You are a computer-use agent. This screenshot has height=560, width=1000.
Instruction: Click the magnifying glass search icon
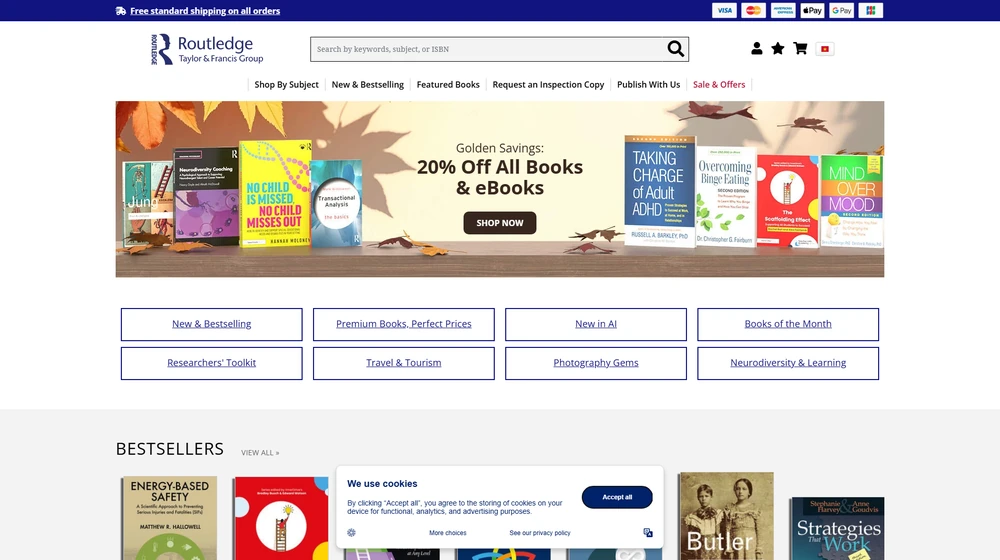(675, 48)
